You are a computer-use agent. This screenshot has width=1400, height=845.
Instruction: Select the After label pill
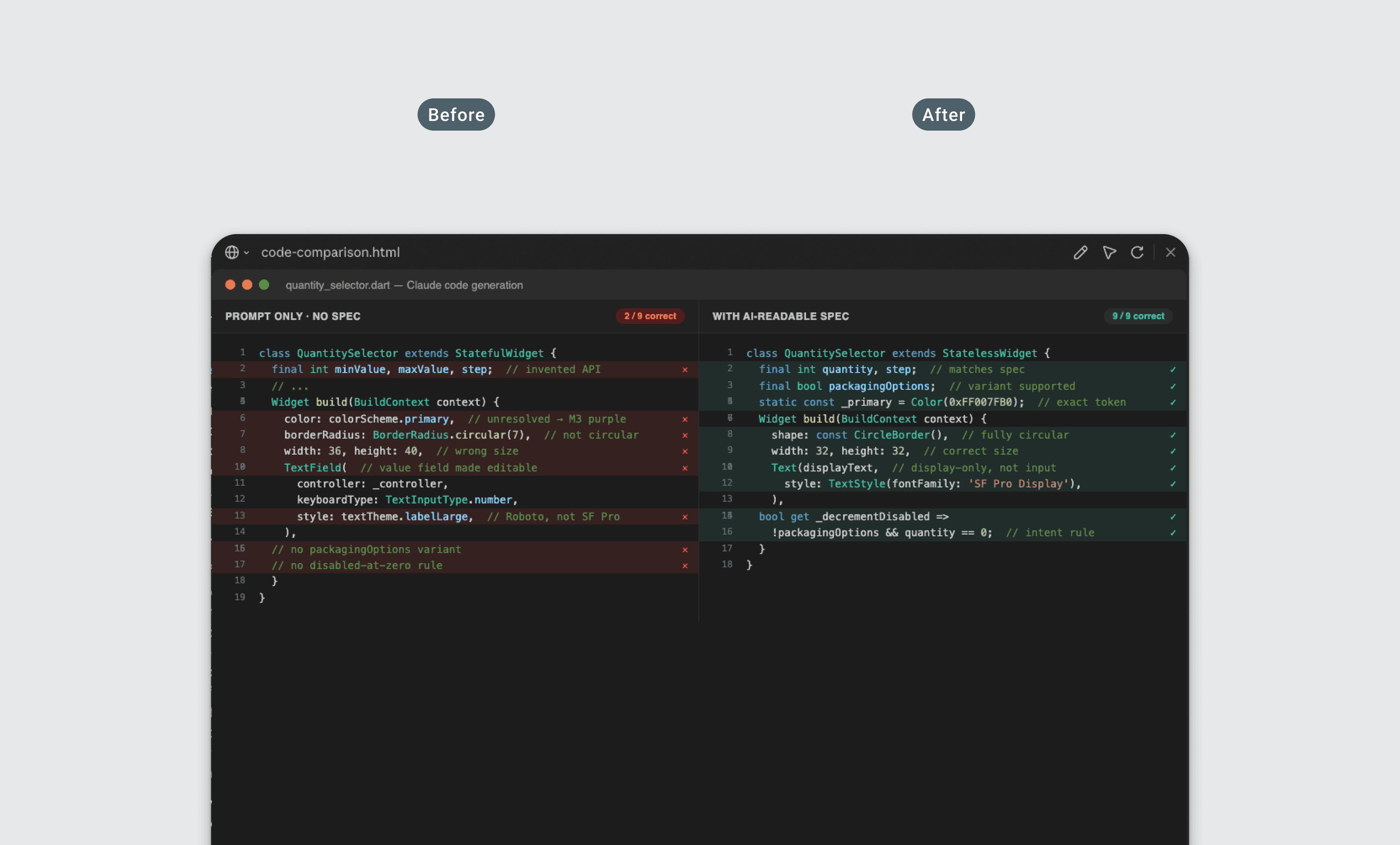pyautogui.click(x=943, y=115)
